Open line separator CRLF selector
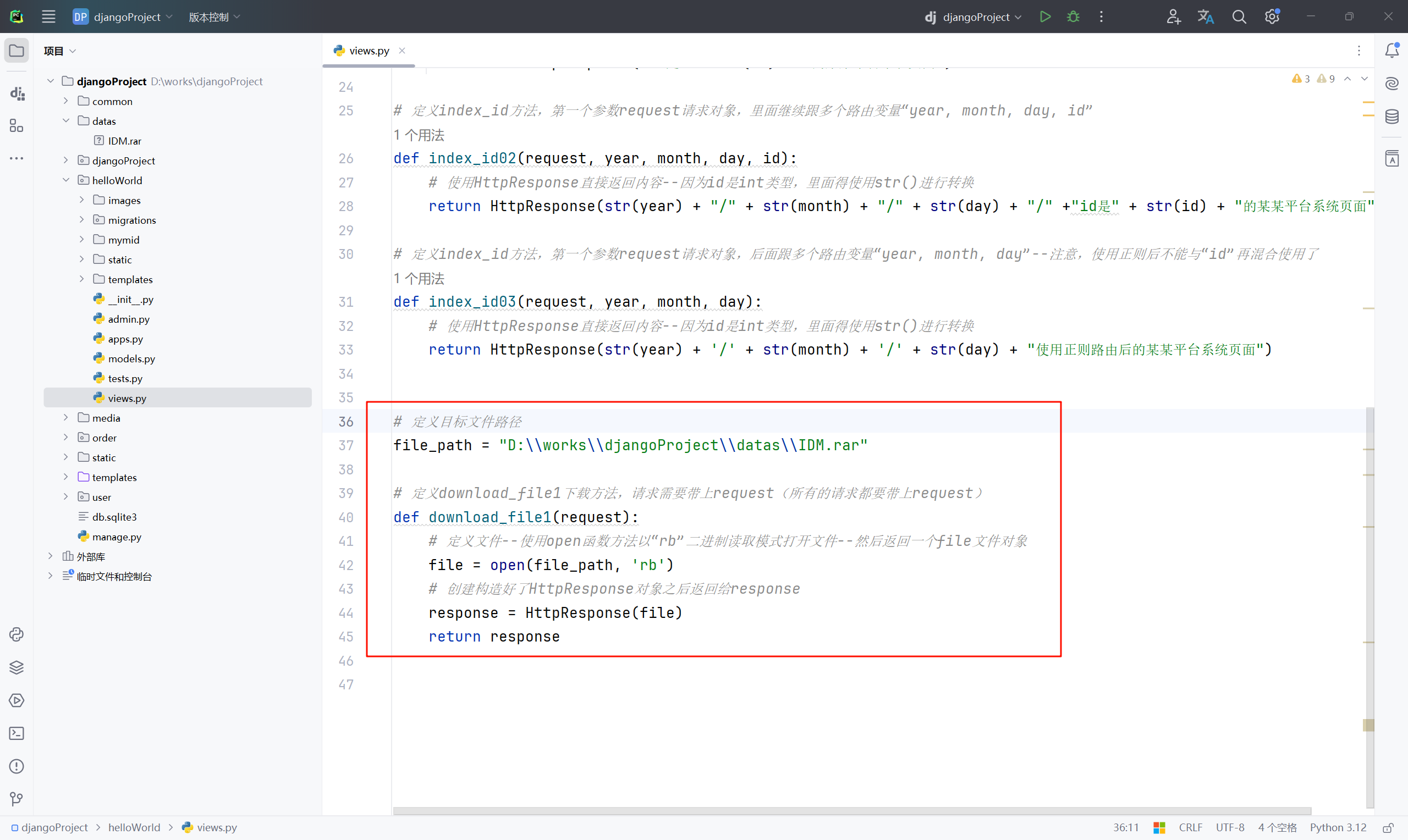The width and height of the screenshot is (1408, 840). pyautogui.click(x=1190, y=827)
